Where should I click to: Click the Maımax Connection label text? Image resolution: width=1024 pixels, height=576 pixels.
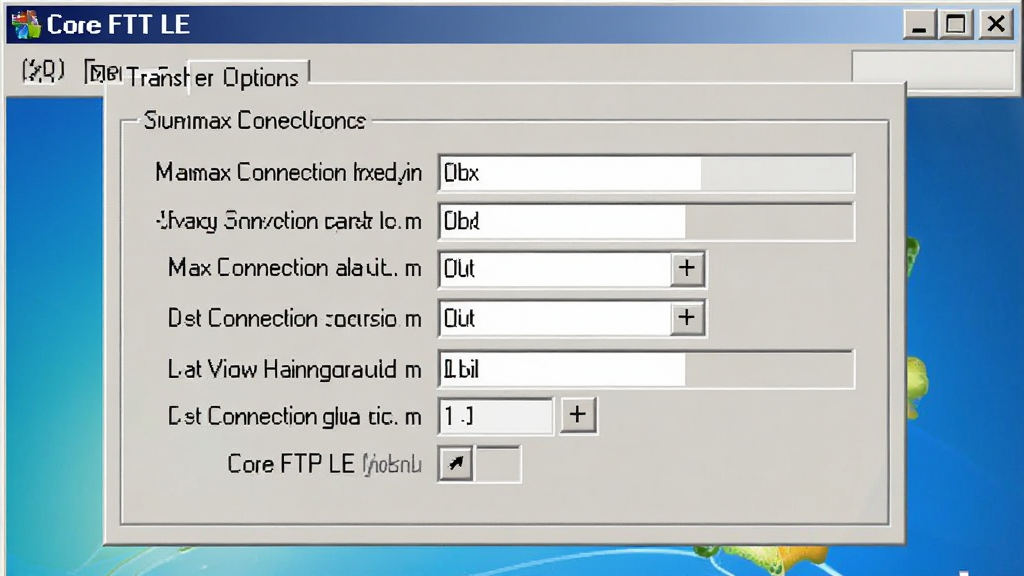288,173
